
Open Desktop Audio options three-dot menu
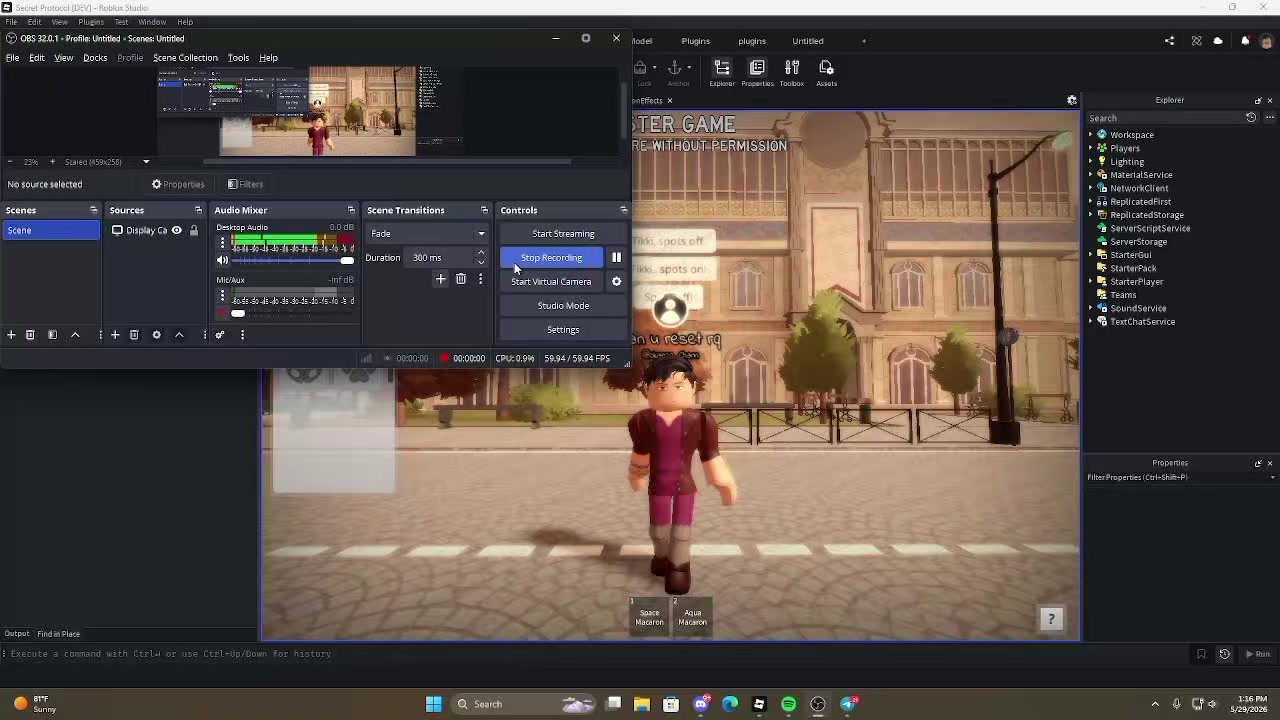point(222,243)
